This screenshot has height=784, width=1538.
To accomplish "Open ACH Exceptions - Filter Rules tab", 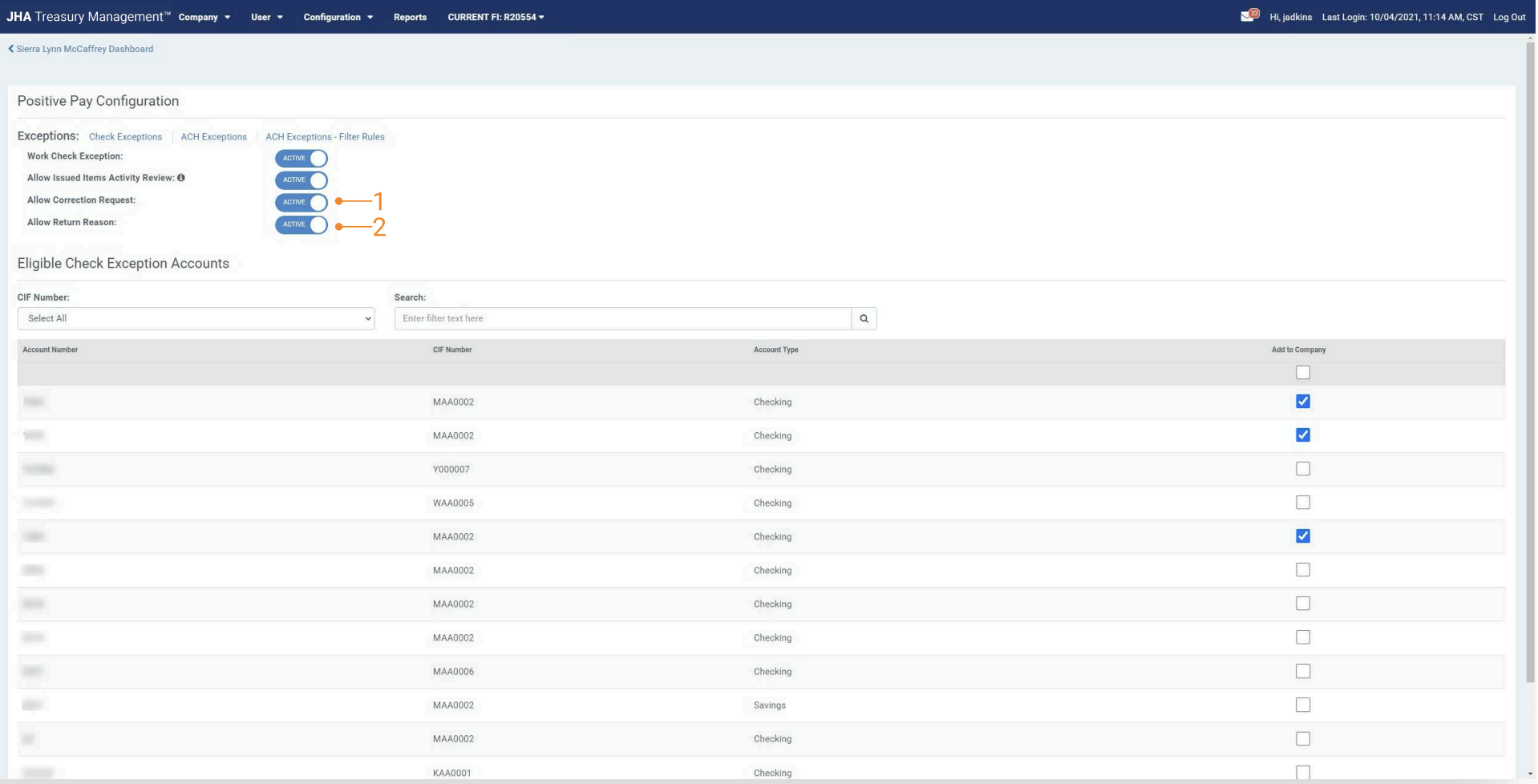I will point(325,137).
